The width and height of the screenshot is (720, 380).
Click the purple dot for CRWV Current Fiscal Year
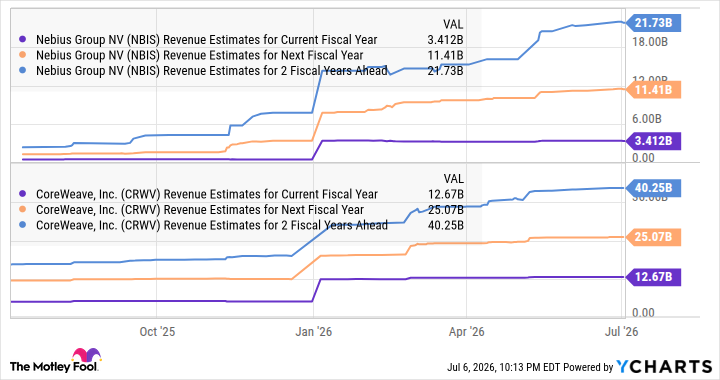click(22, 194)
